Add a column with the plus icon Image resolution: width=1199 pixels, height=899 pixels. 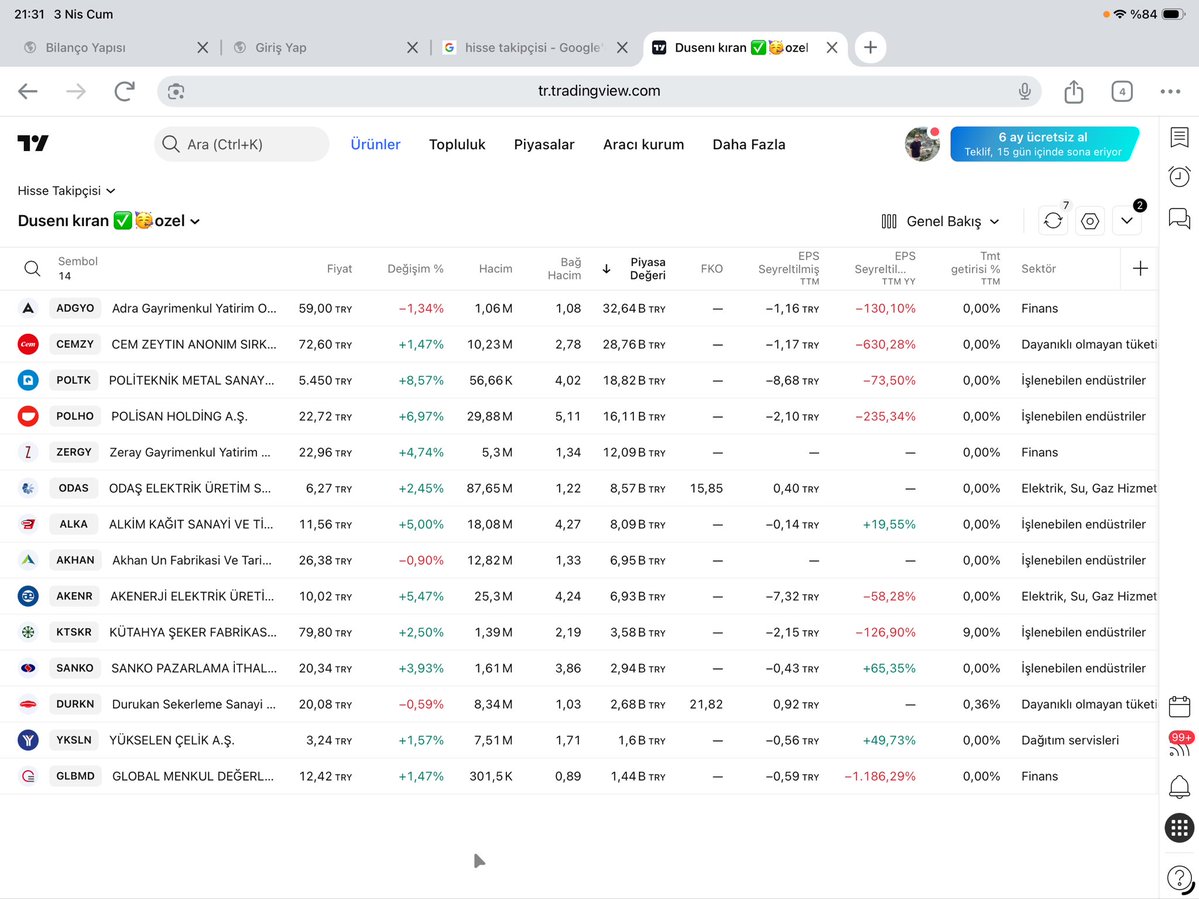[1140, 268]
